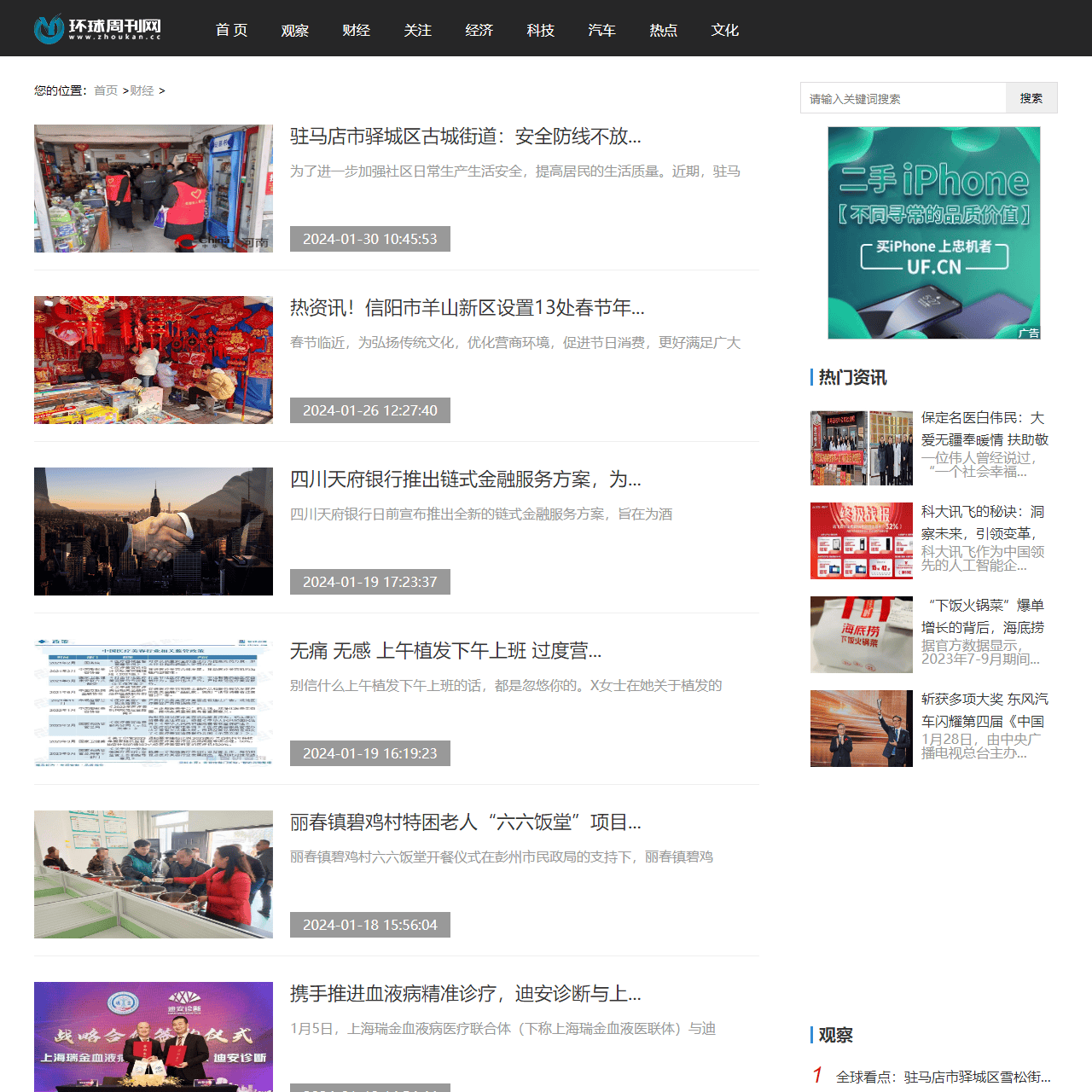Open the 首页 navigation menu item

pos(231,30)
